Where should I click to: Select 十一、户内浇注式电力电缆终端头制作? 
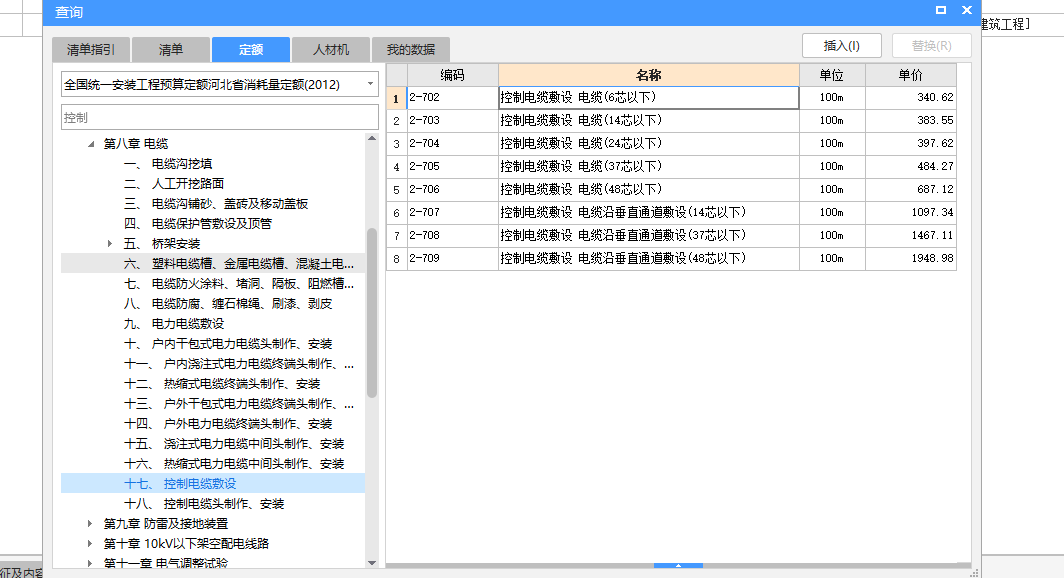pyautogui.click(x=239, y=364)
